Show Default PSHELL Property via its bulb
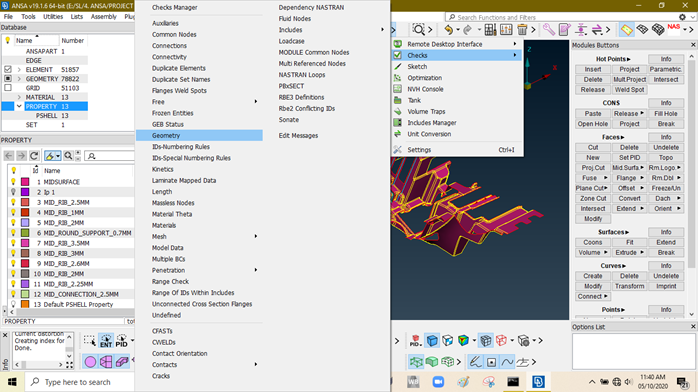Viewport: 698px width, 392px height. (13, 304)
